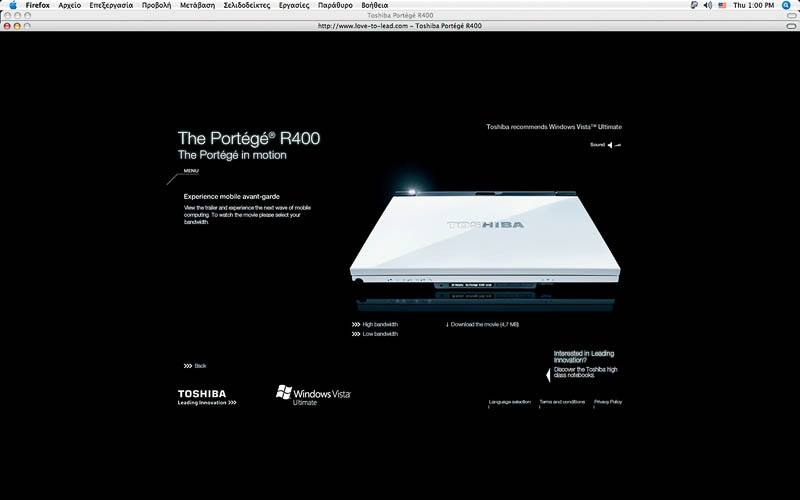This screenshot has width=800, height=500.
Task: Close the front love-to-lead.com window
Action: click(x=7, y=26)
